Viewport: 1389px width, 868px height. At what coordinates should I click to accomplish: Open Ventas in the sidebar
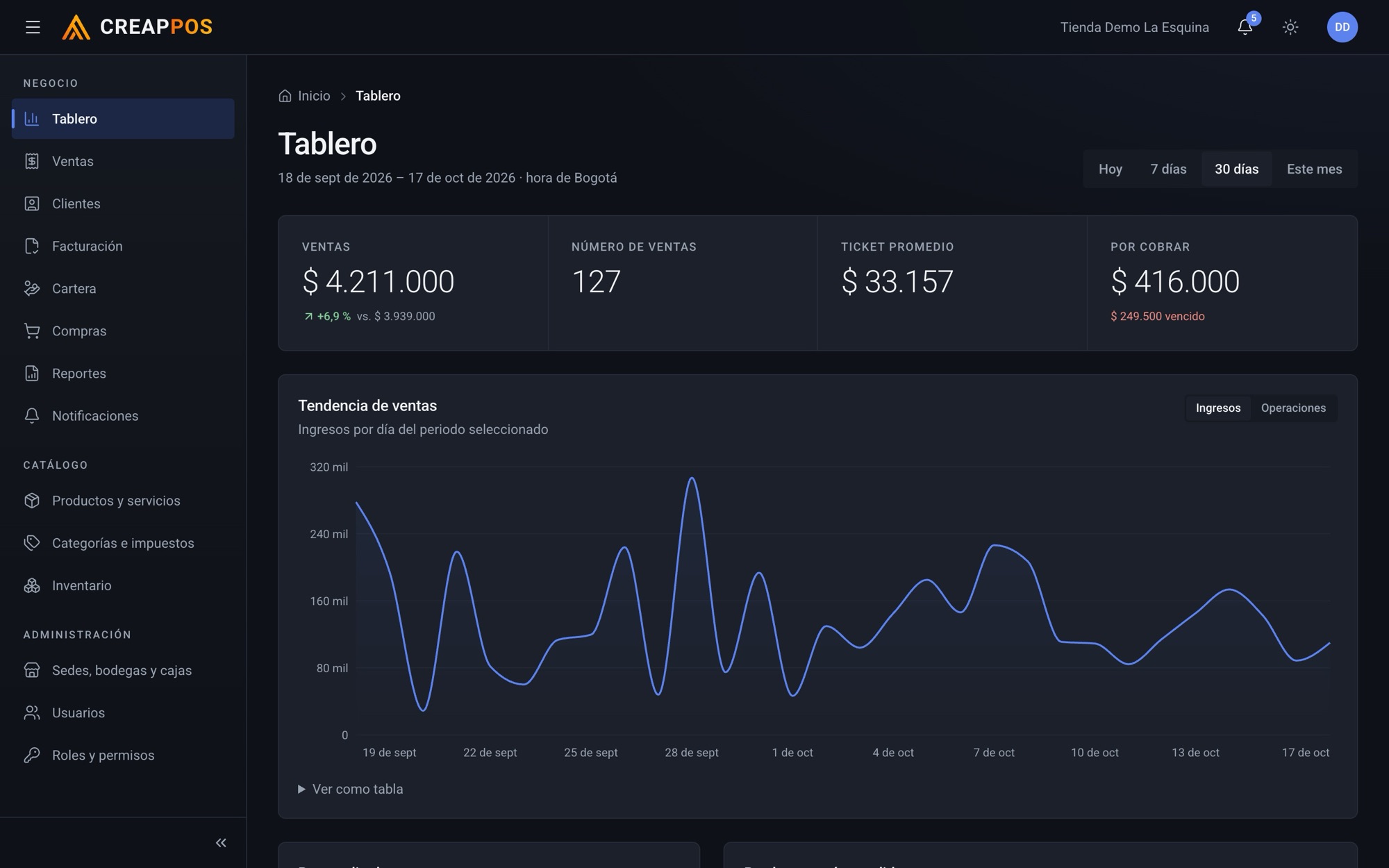tap(123, 161)
